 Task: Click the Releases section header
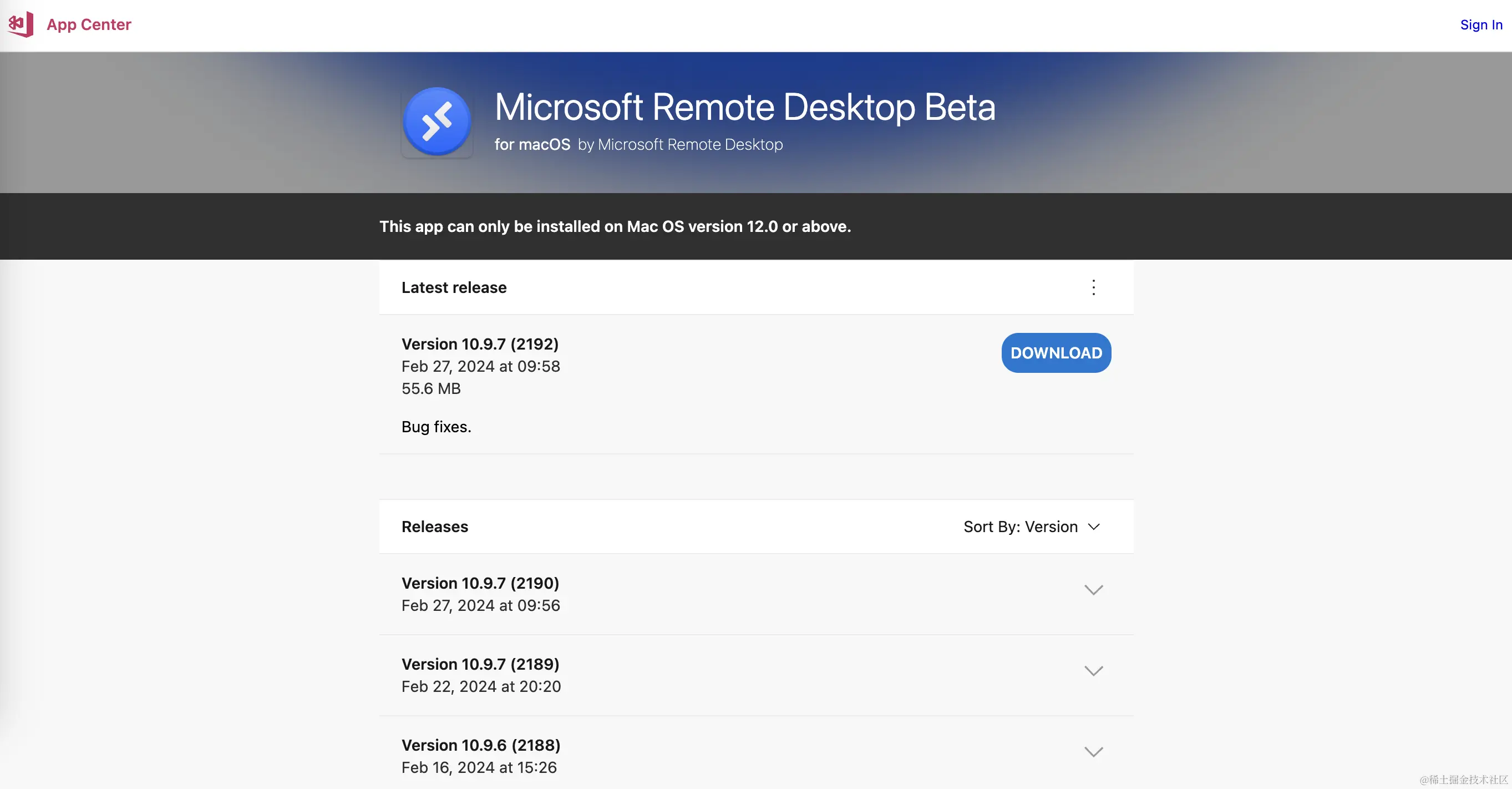pos(434,527)
